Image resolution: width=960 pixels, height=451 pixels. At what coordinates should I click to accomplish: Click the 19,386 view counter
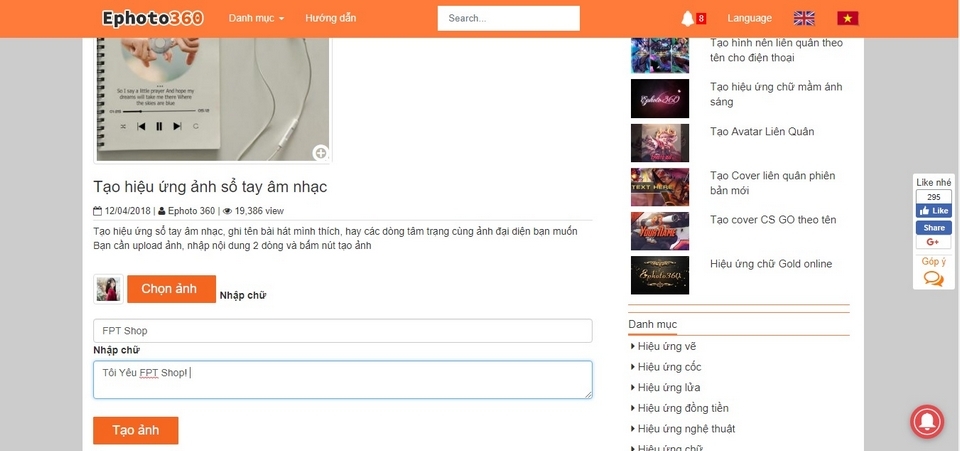tap(259, 211)
